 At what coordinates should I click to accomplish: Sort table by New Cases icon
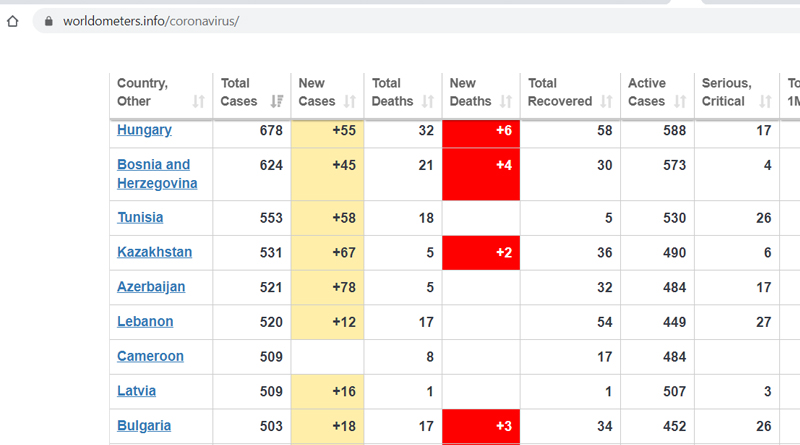(x=349, y=101)
